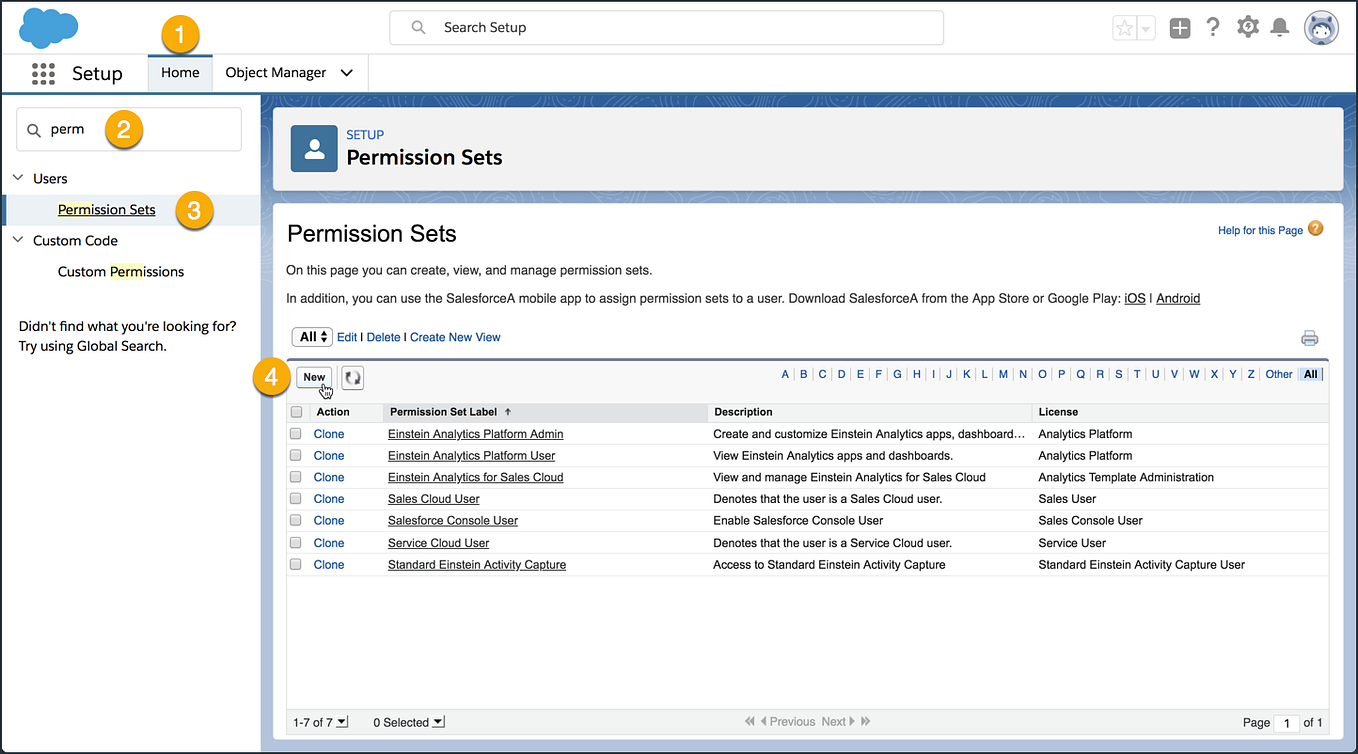
Task: Open the Setup gear icon
Action: tap(1247, 28)
